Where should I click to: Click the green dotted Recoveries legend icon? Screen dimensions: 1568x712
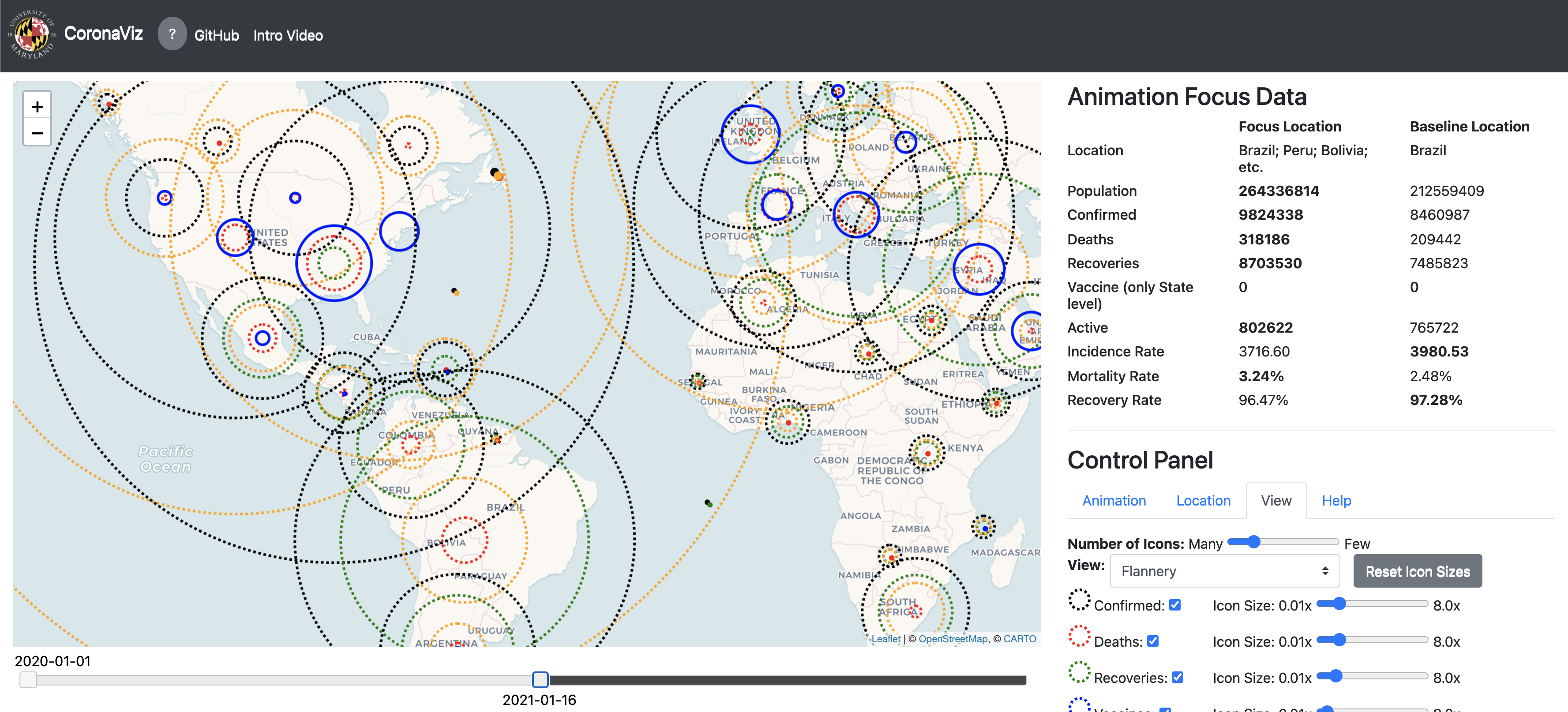(1079, 672)
